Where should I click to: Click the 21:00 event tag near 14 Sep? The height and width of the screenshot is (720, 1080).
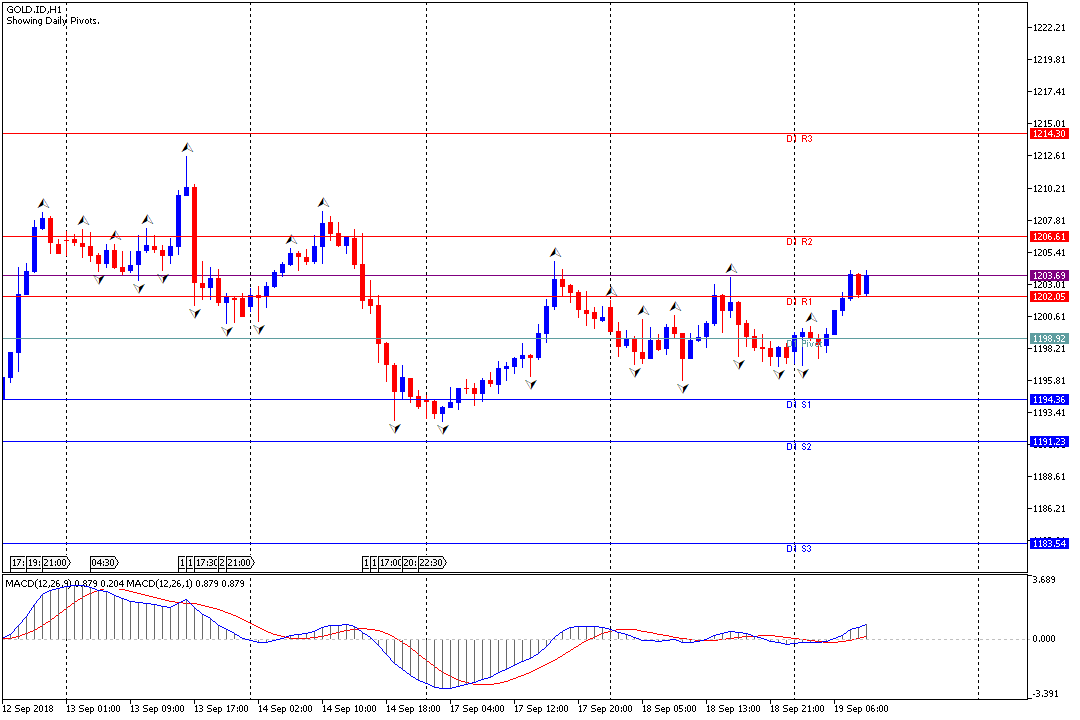[240, 563]
